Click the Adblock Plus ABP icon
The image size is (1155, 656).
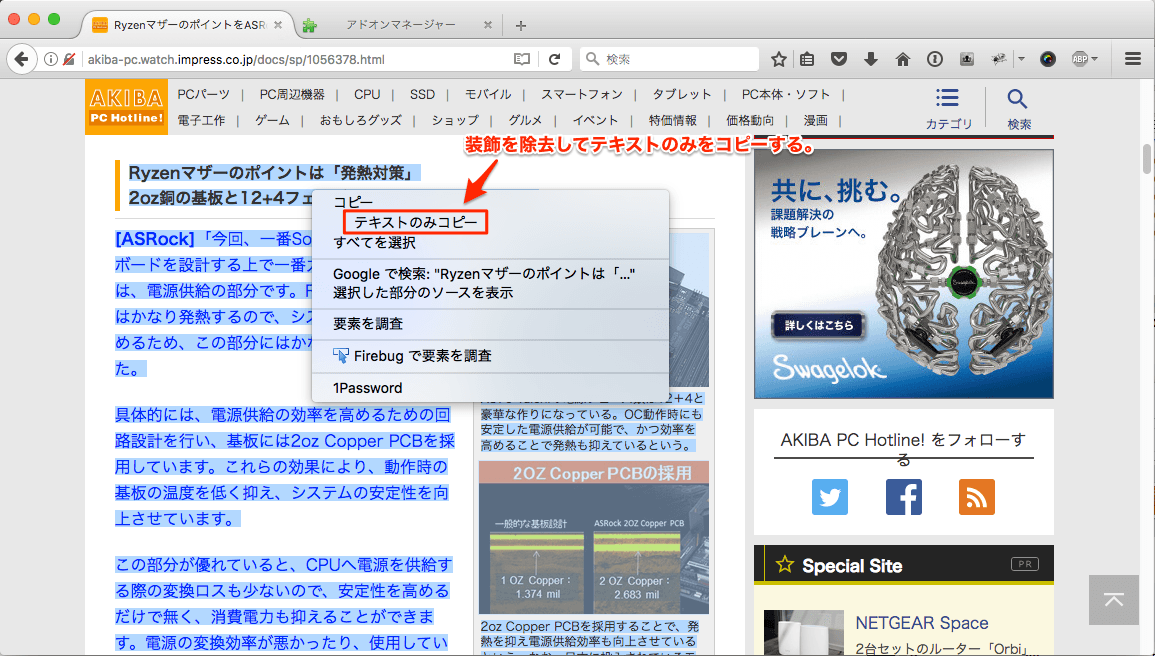coord(1080,59)
